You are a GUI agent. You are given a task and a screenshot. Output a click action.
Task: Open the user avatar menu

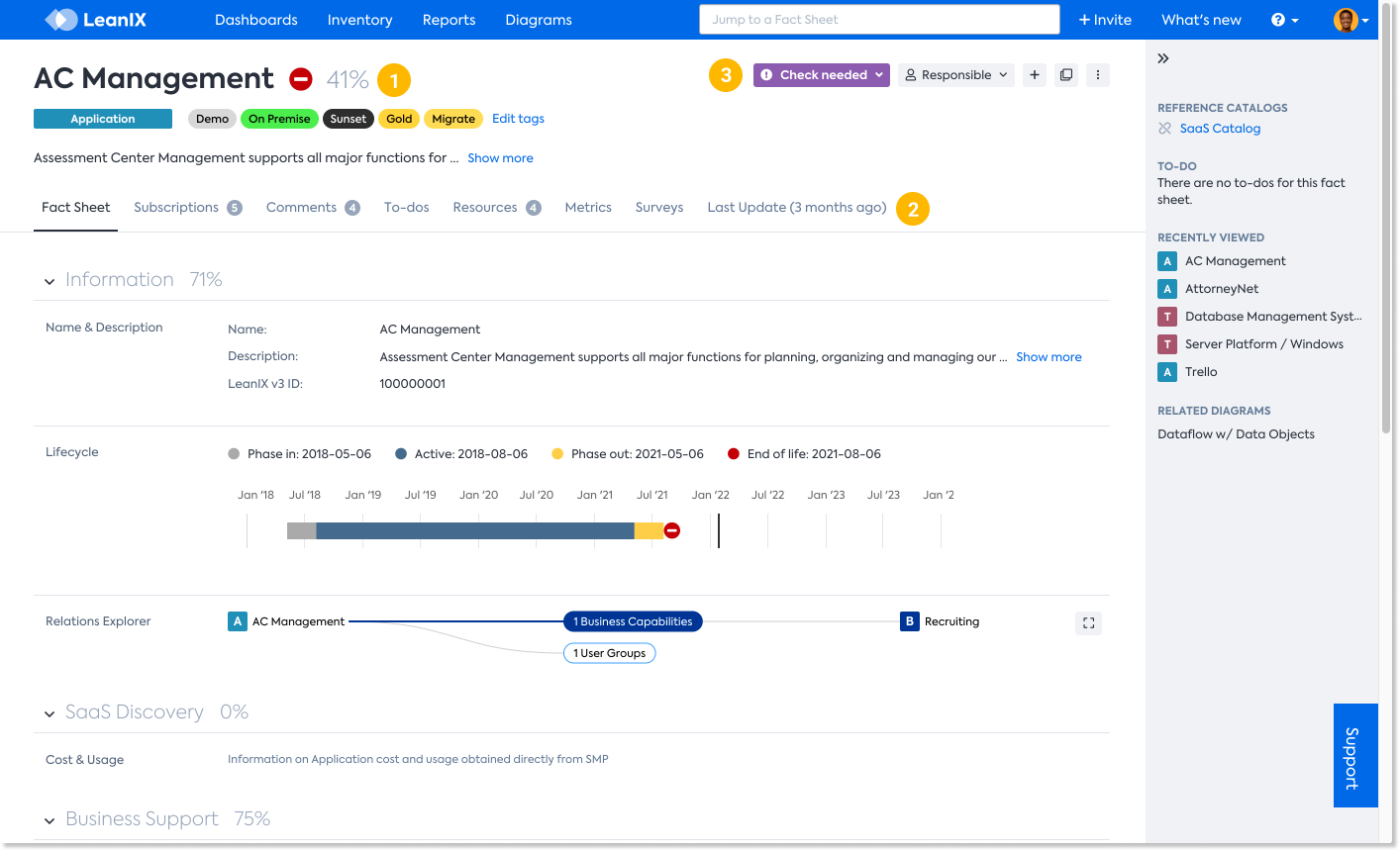point(1350,20)
